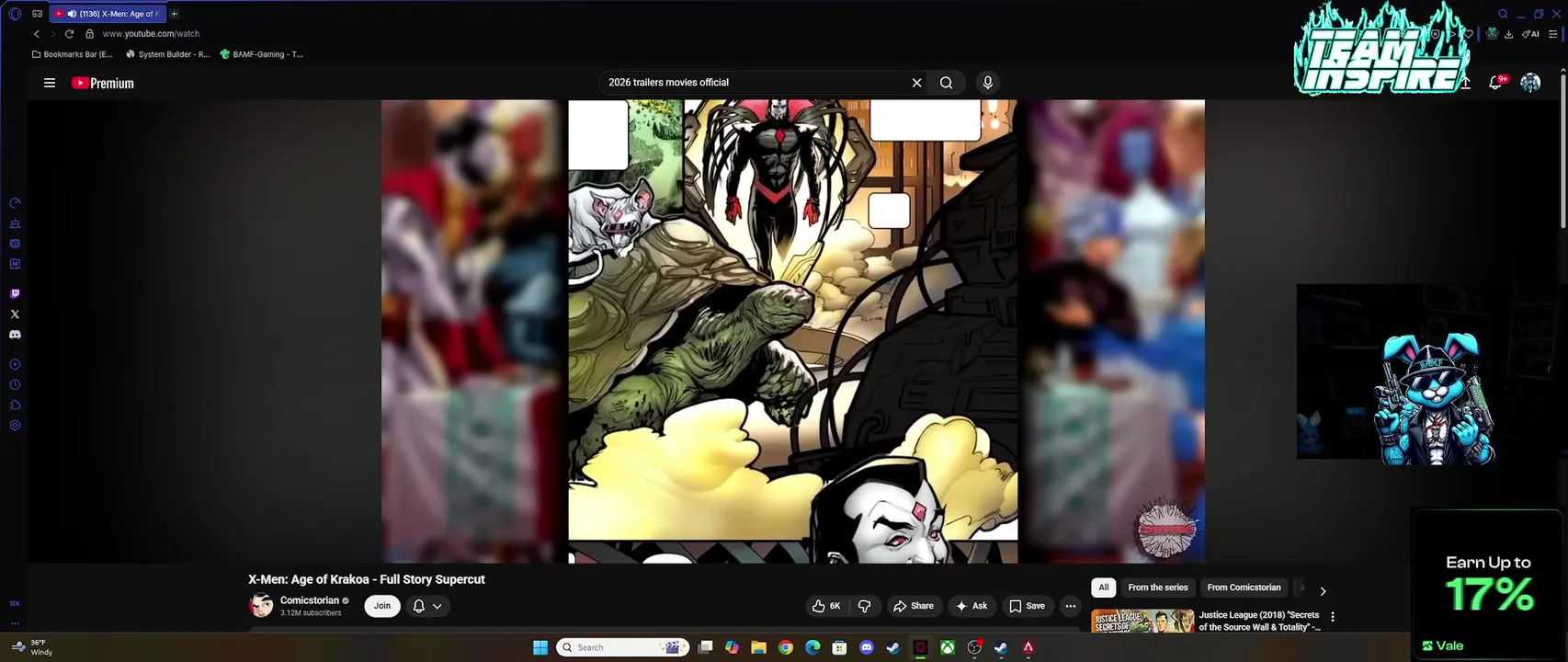Toggle notification bell for Comicstorian

click(419, 606)
